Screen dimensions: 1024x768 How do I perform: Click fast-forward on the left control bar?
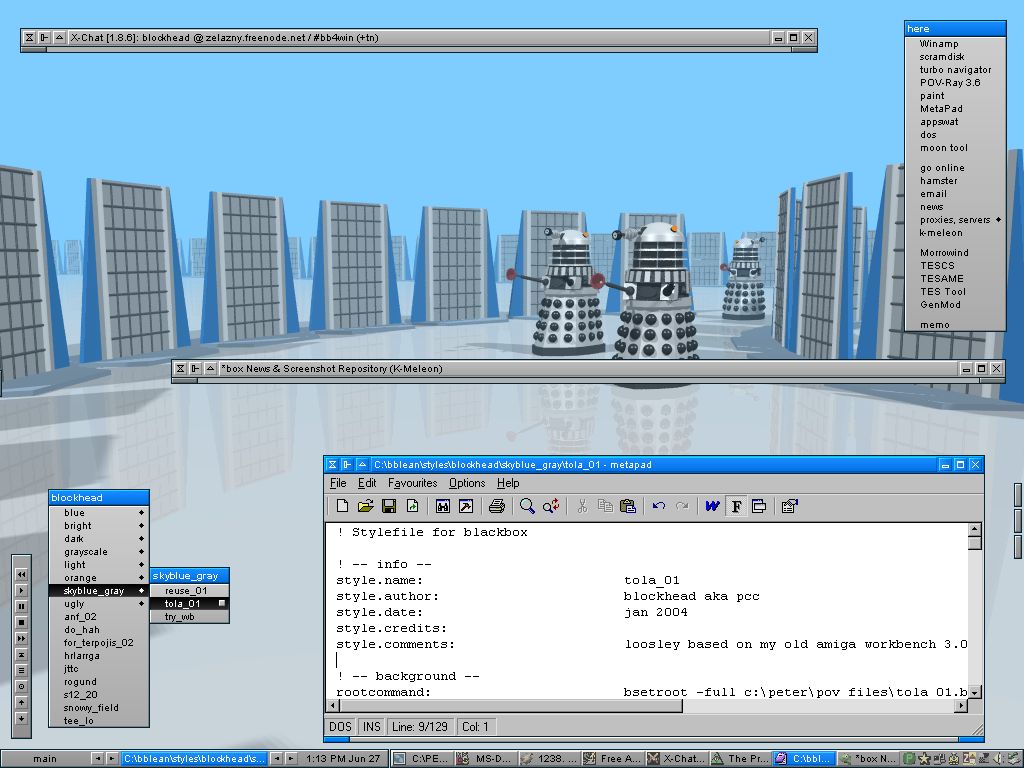click(x=22, y=639)
